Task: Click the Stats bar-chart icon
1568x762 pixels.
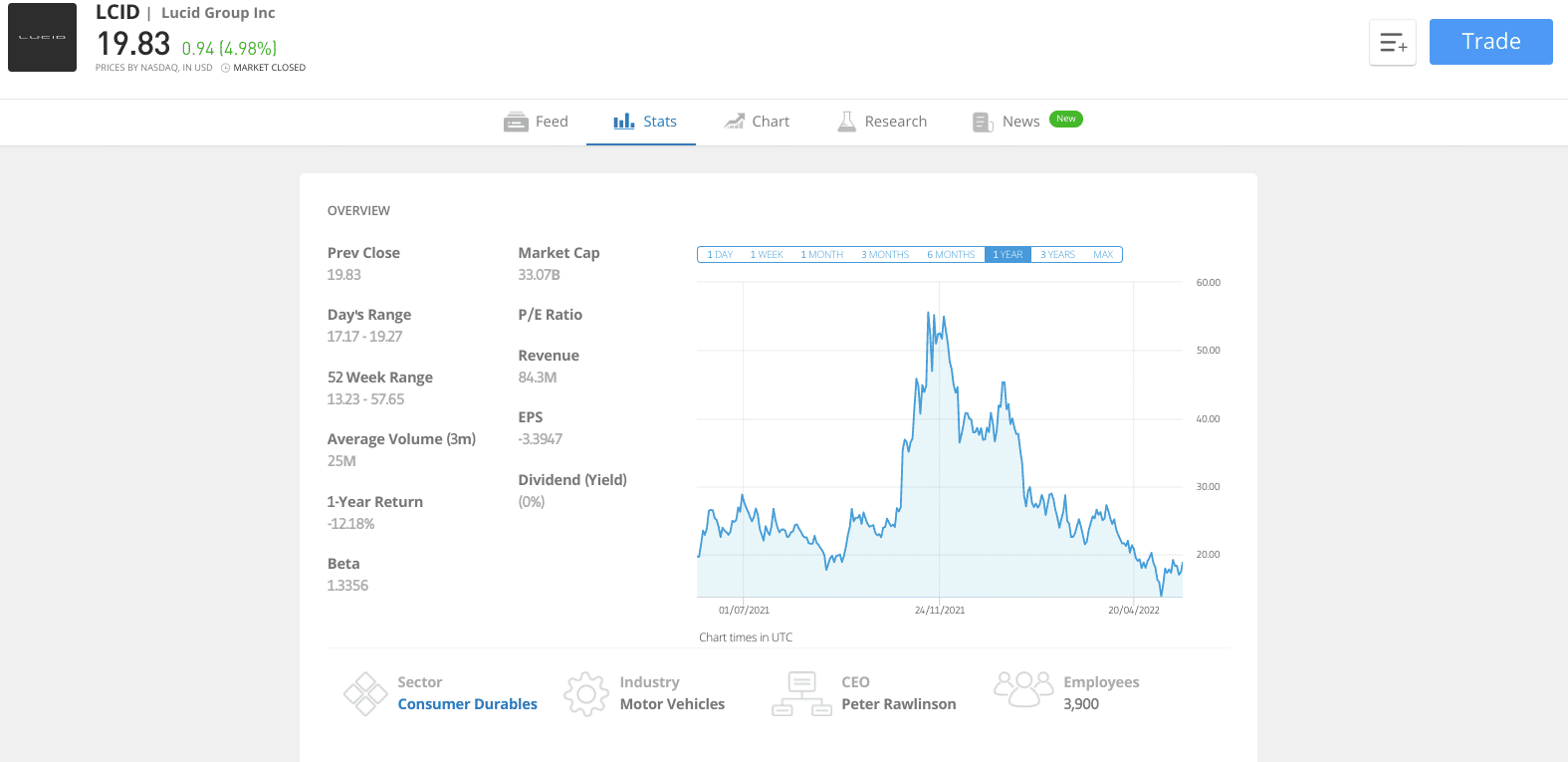Action: click(x=624, y=122)
